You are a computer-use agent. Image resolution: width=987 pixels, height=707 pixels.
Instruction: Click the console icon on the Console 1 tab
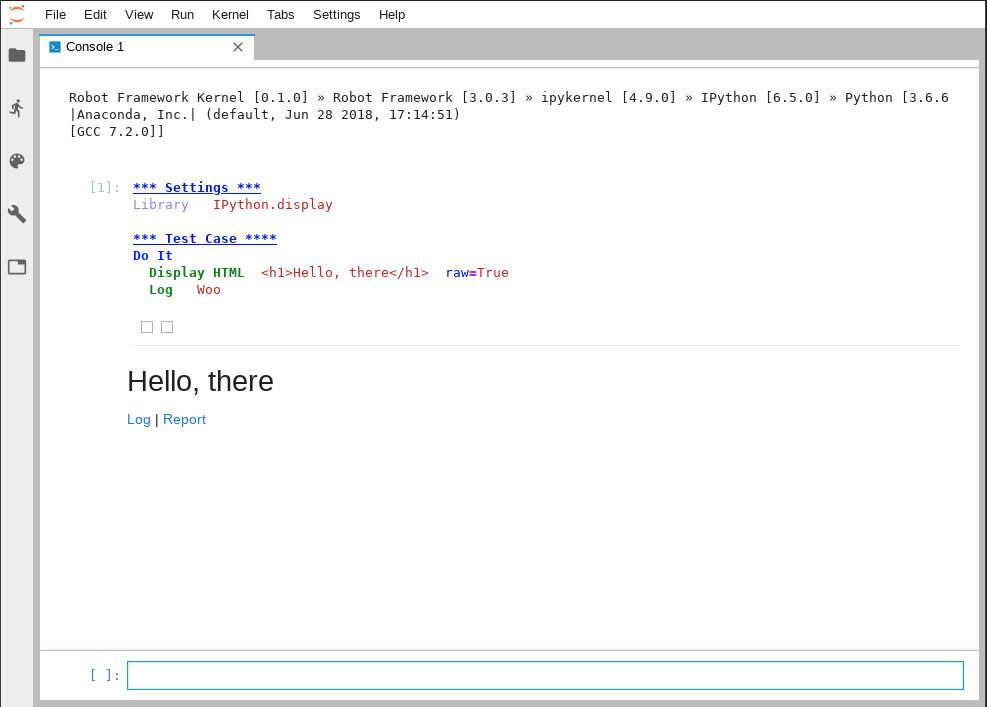pyautogui.click(x=55, y=47)
